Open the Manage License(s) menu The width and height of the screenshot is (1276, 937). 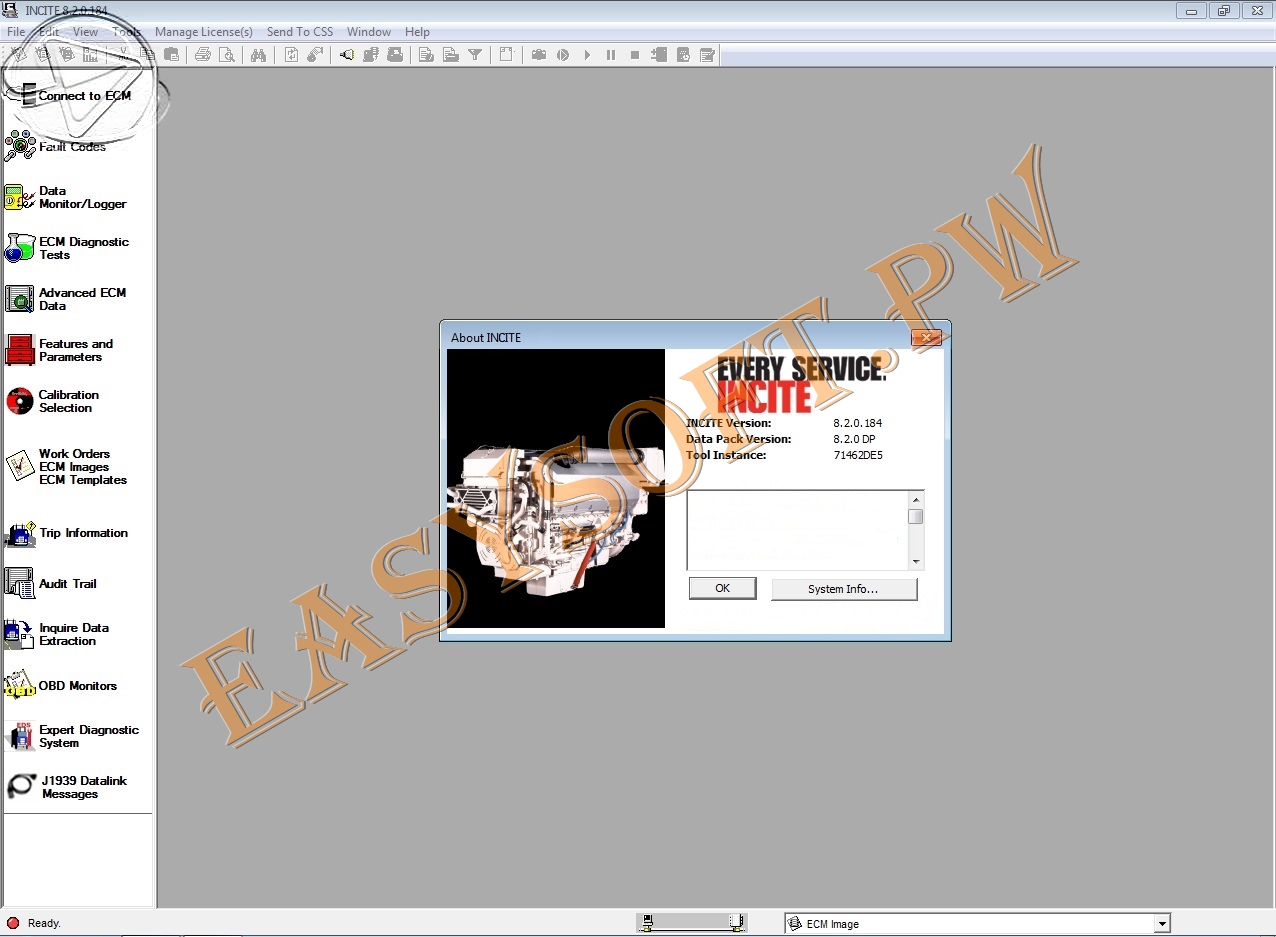[x=204, y=32]
